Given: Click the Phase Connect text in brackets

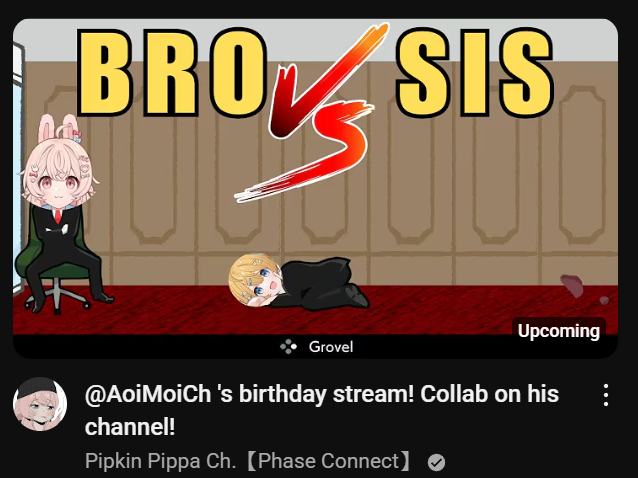Looking at the screenshot, I should pos(328,461).
